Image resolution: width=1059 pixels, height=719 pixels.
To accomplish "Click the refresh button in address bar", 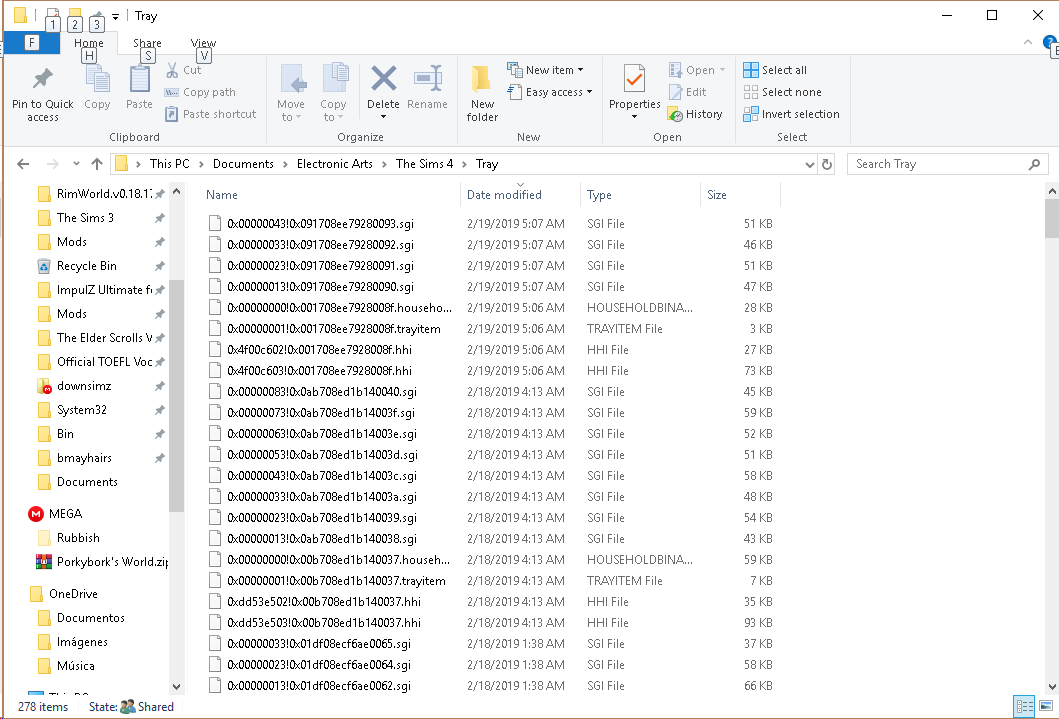I will point(827,164).
